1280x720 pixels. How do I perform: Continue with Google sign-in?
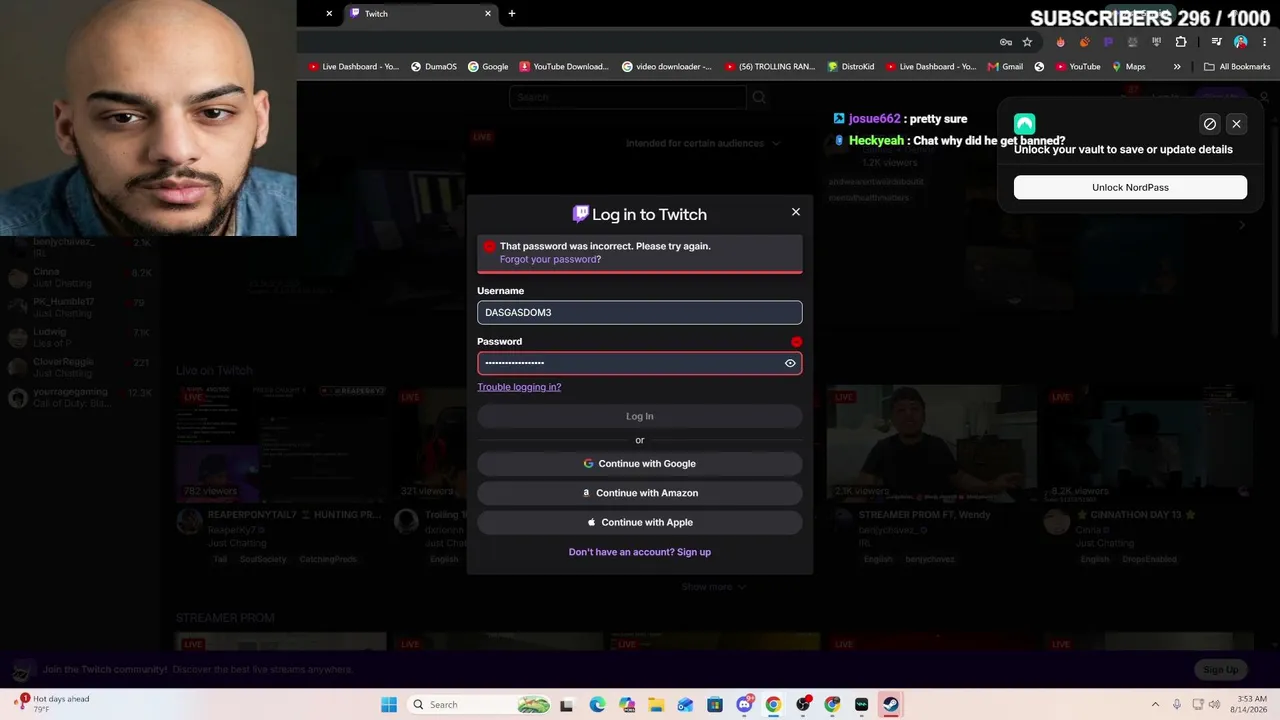(640, 464)
